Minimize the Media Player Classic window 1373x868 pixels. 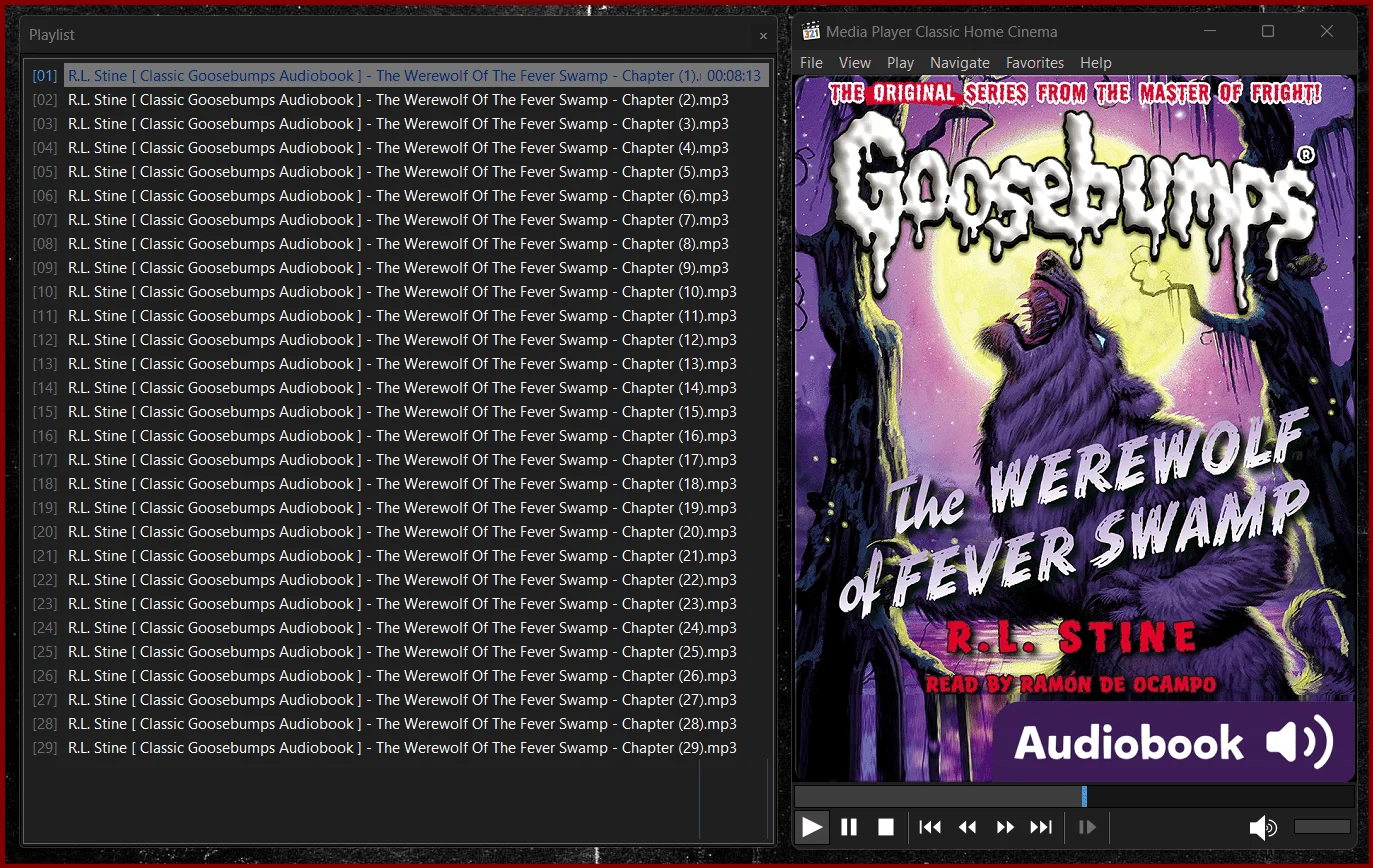[x=1210, y=31]
